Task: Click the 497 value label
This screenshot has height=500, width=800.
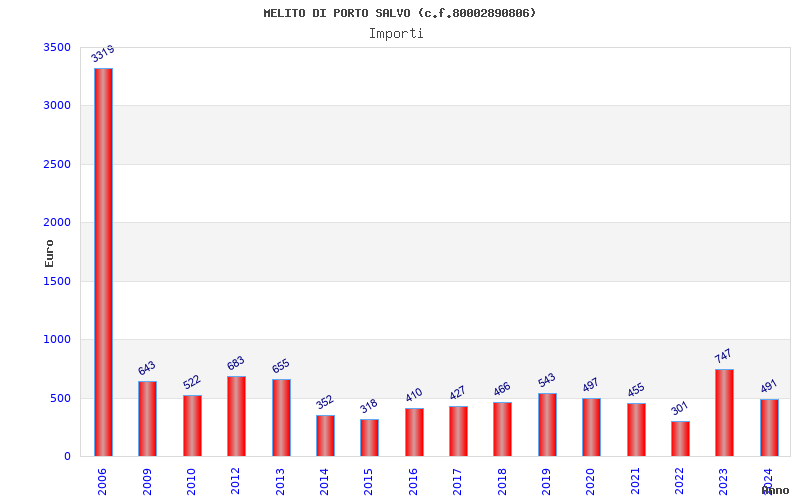Action: tap(591, 385)
